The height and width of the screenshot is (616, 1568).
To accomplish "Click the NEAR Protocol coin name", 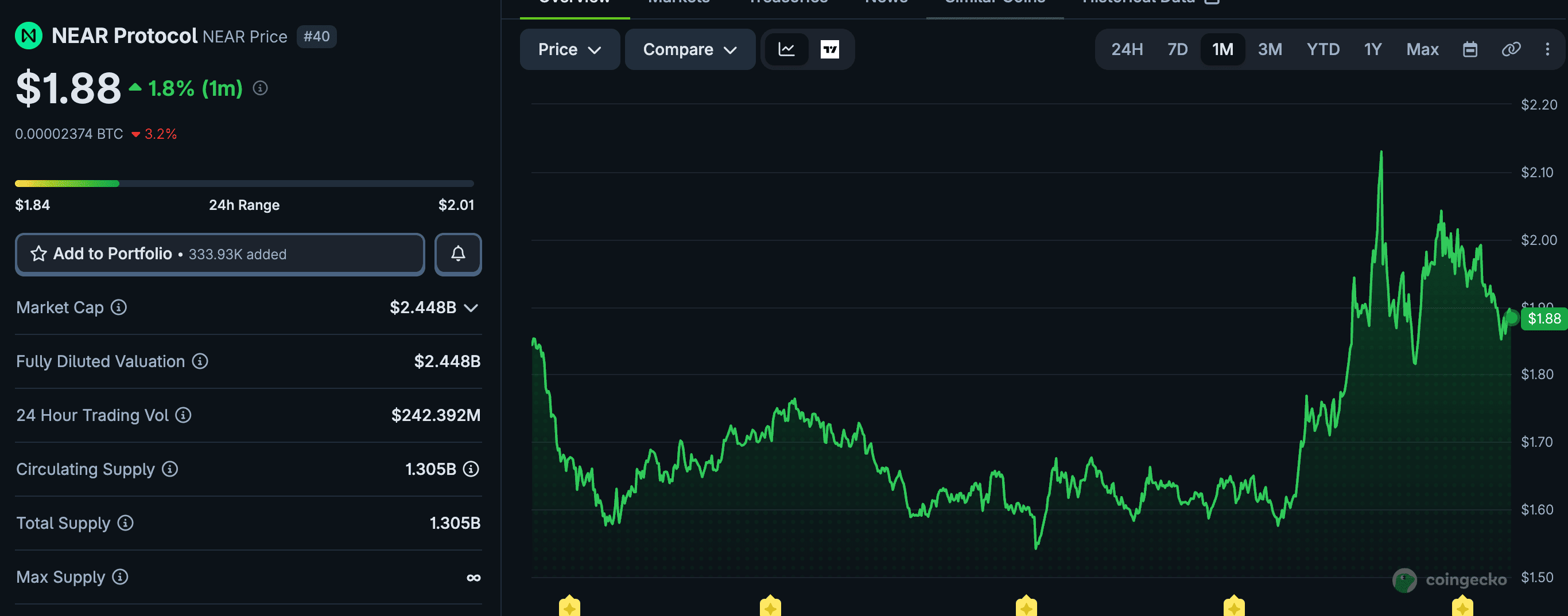I will [125, 36].
